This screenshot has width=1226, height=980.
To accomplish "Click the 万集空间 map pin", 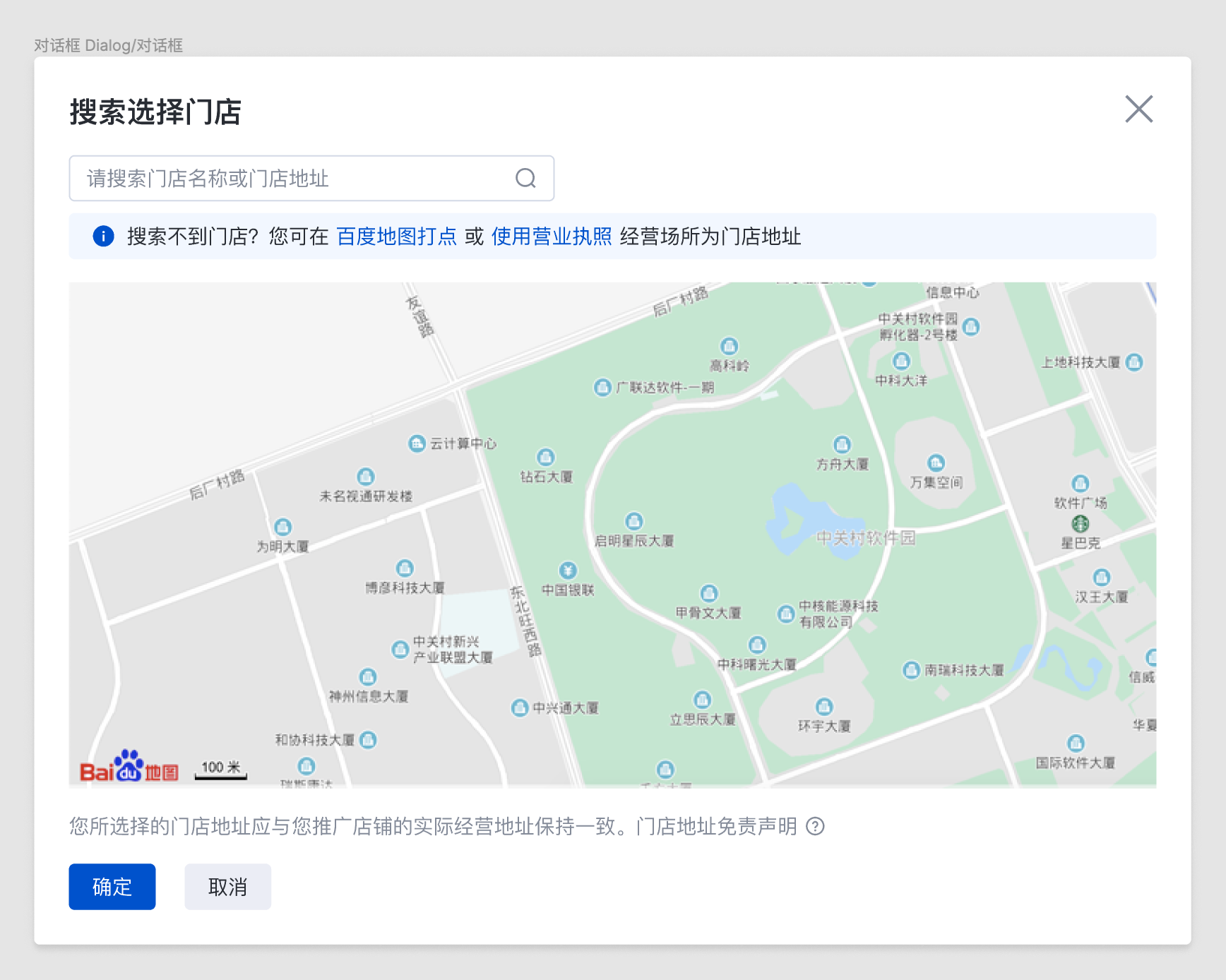I will coord(936,462).
